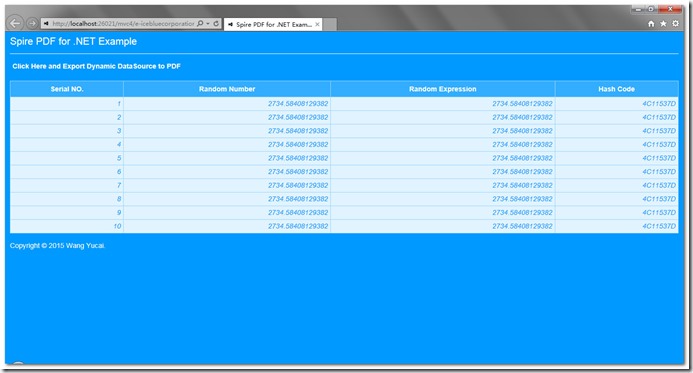The image size is (693, 373).
Task: Select serial number 1 cell
Action: coord(67,104)
